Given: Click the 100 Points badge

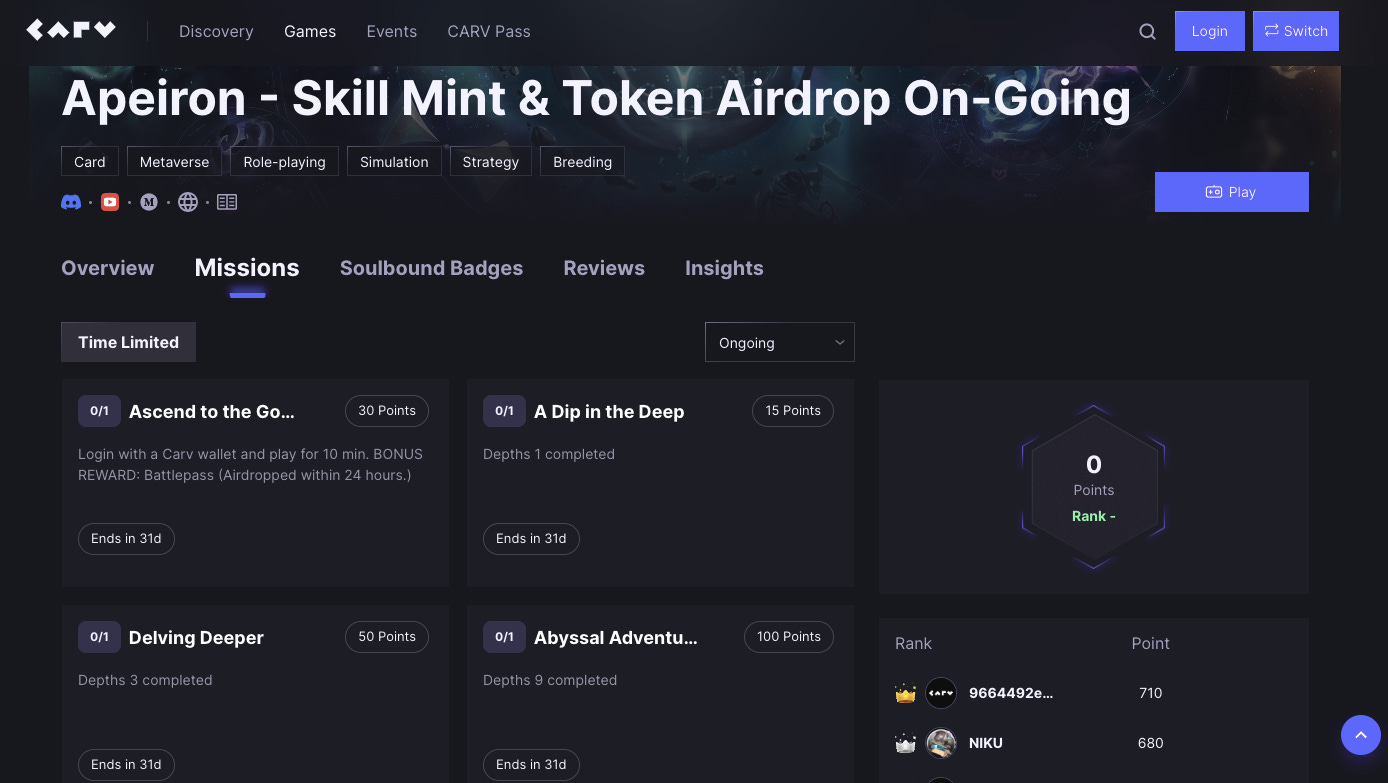Looking at the screenshot, I should 789,637.
